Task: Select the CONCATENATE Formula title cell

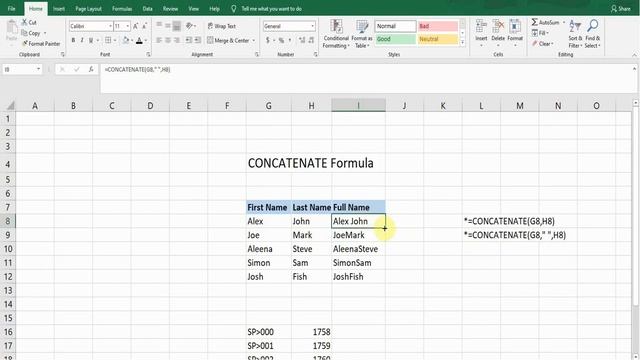Action: [310, 163]
